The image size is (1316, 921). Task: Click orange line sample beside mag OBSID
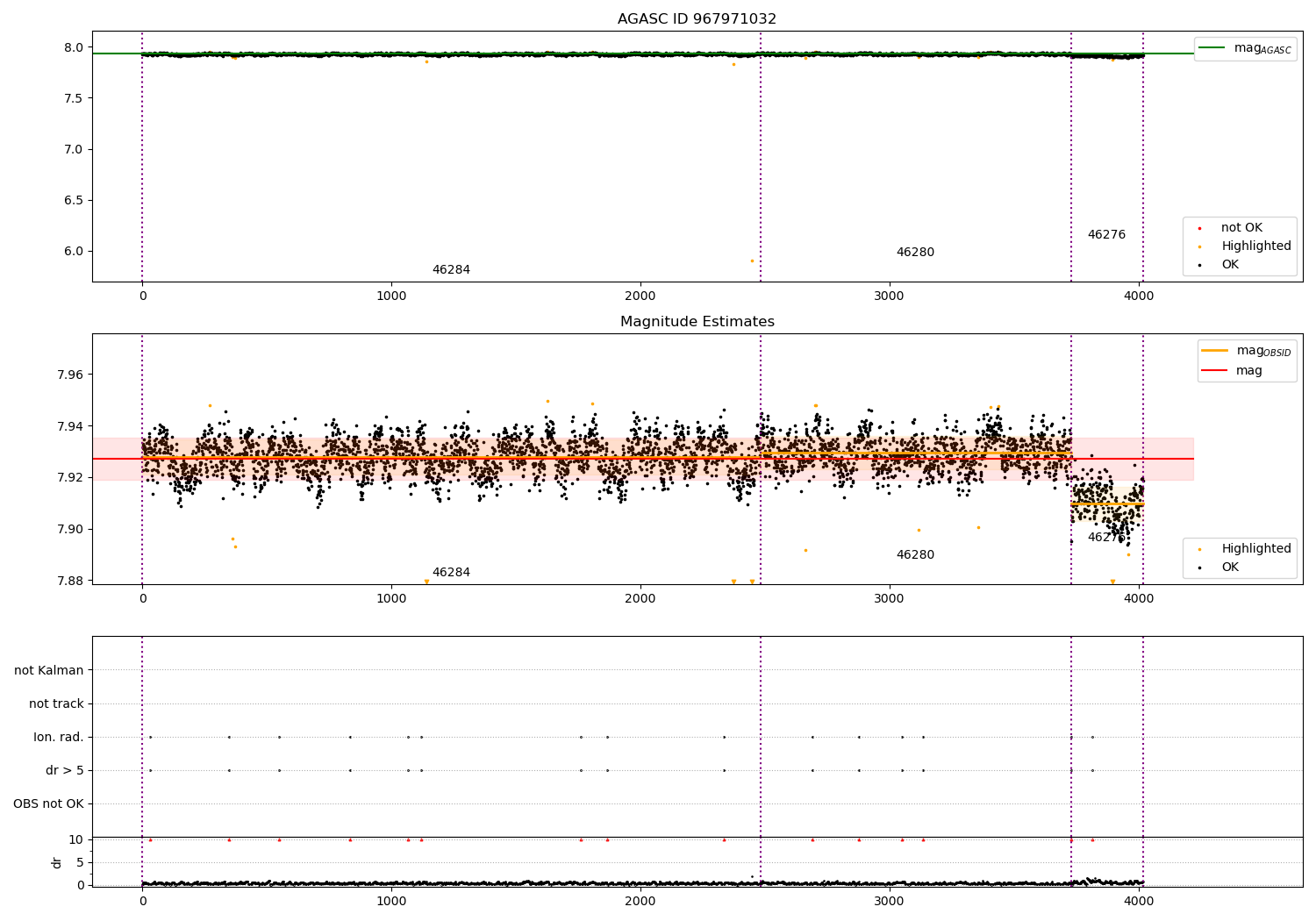pos(1214,350)
